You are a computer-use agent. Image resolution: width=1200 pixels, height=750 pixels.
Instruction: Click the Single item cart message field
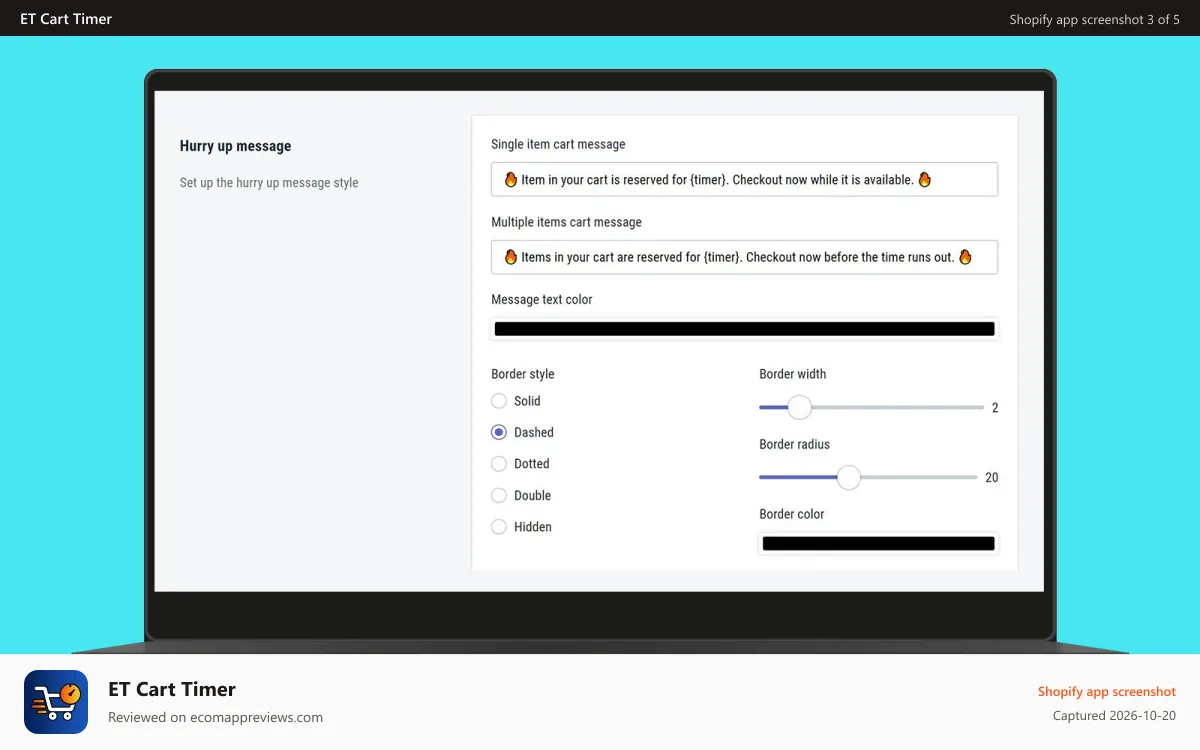(744, 180)
